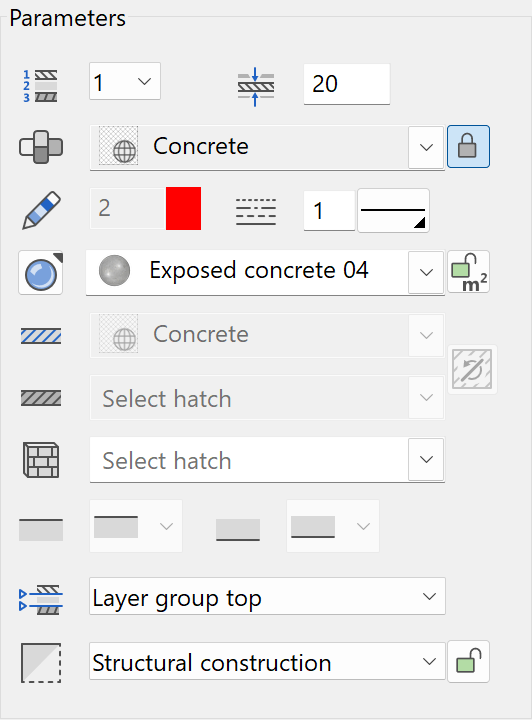Expand the Structural construction dropdown

point(267,661)
